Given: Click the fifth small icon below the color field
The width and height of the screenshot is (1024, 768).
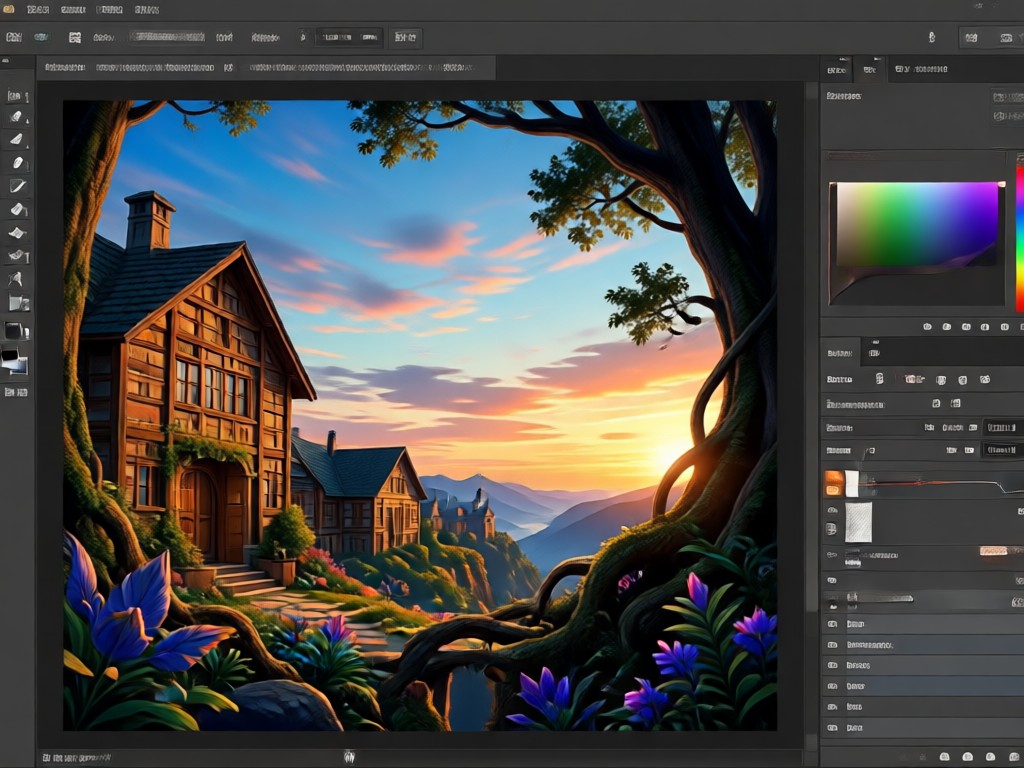Looking at the screenshot, I should (1005, 327).
